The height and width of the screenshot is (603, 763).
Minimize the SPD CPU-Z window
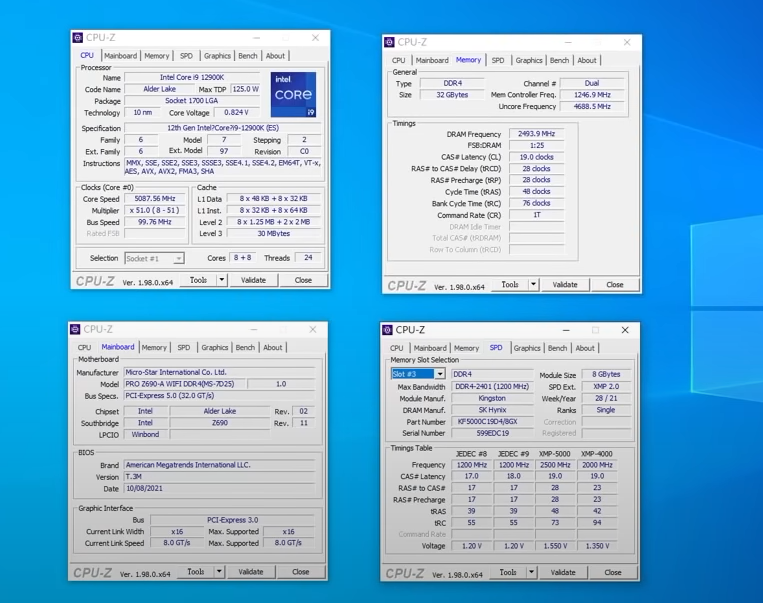coord(566,330)
